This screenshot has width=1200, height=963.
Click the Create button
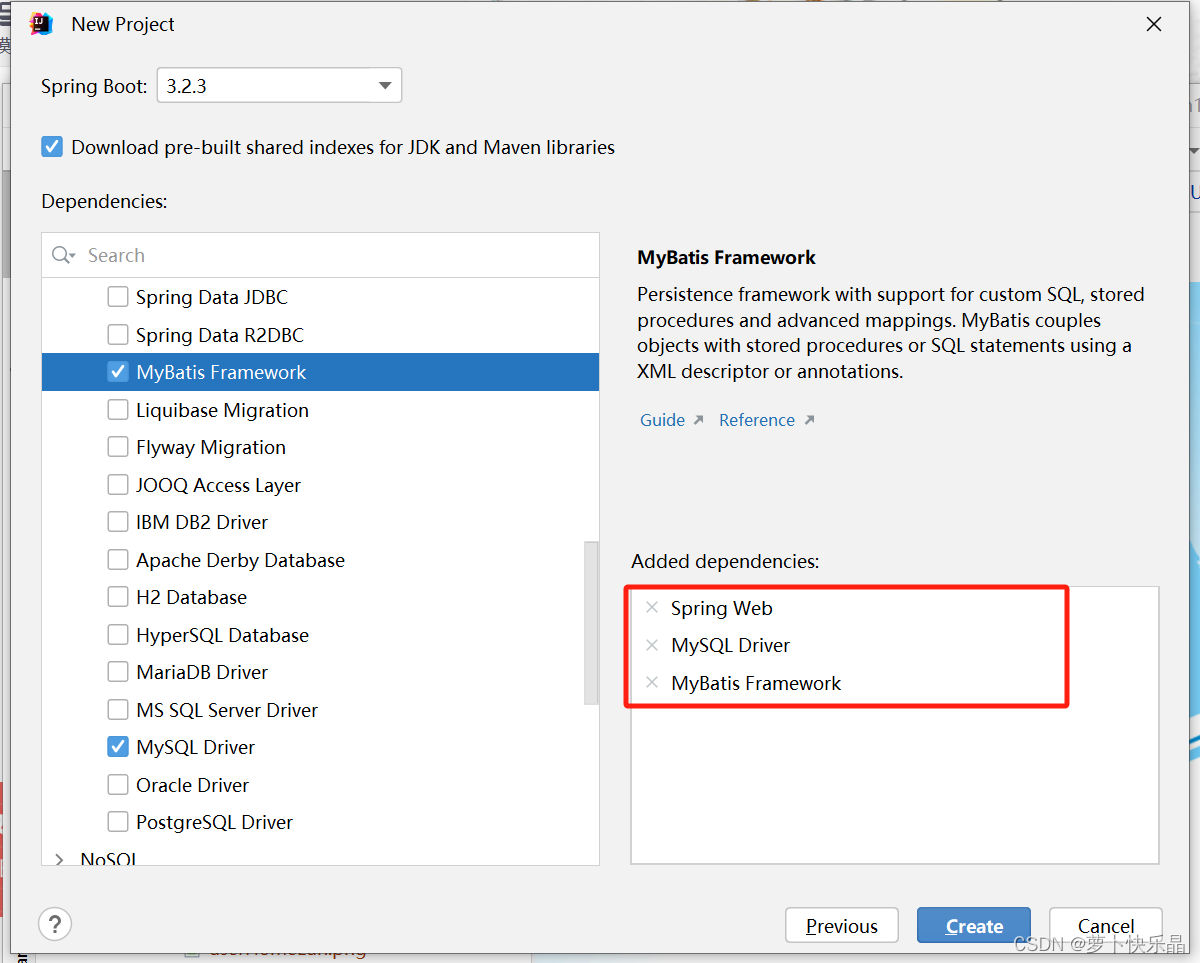tap(974, 926)
